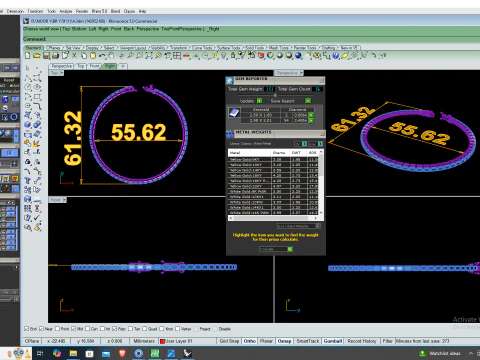Switch to the Perspective viewport tab

pyautogui.click(x=62, y=66)
